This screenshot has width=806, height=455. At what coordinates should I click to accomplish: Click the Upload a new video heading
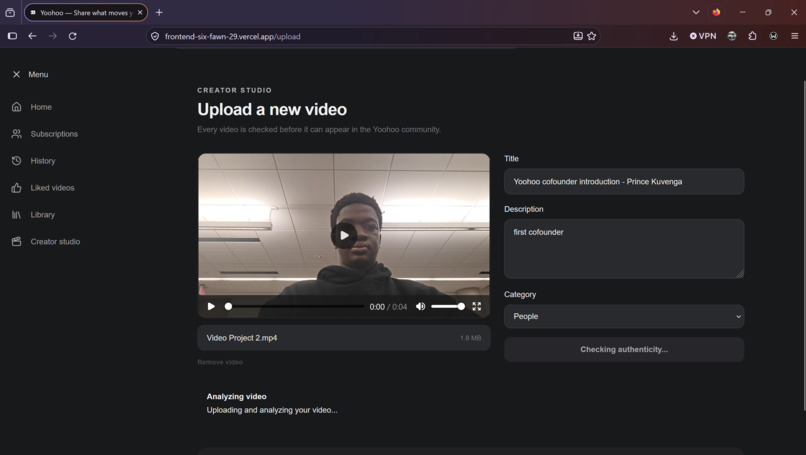pos(272,110)
